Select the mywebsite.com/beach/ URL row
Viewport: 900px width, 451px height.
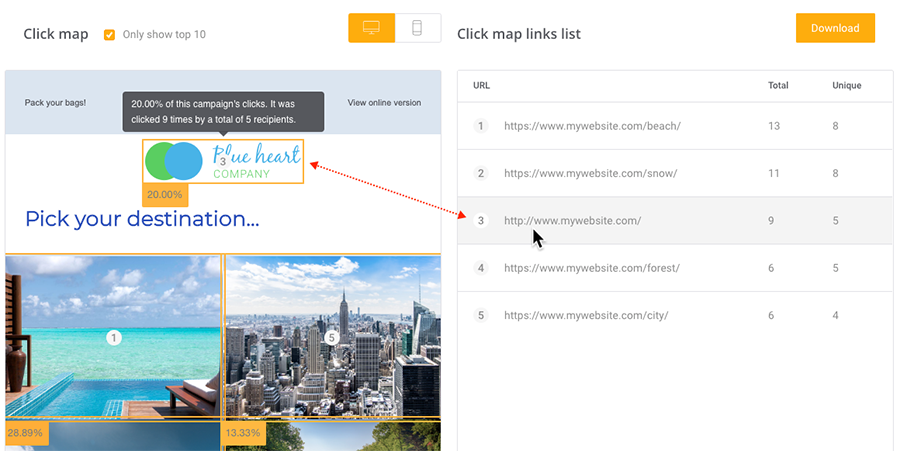pos(592,126)
